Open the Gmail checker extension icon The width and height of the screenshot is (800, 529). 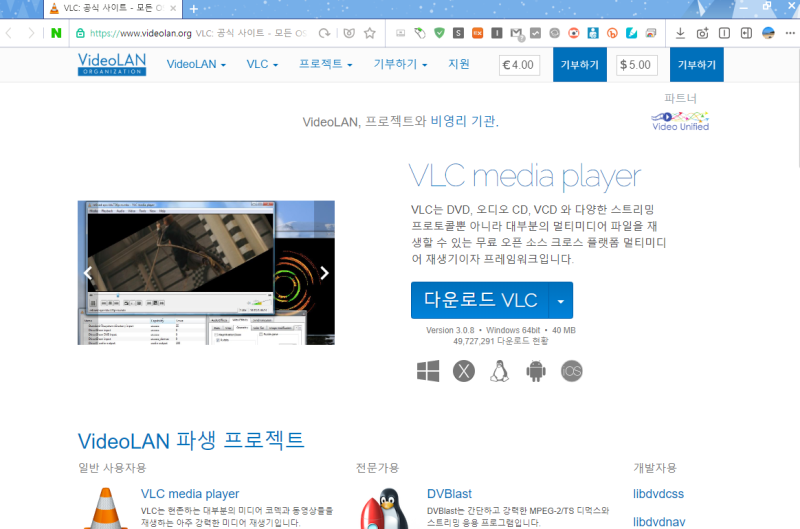pos(516,34)
